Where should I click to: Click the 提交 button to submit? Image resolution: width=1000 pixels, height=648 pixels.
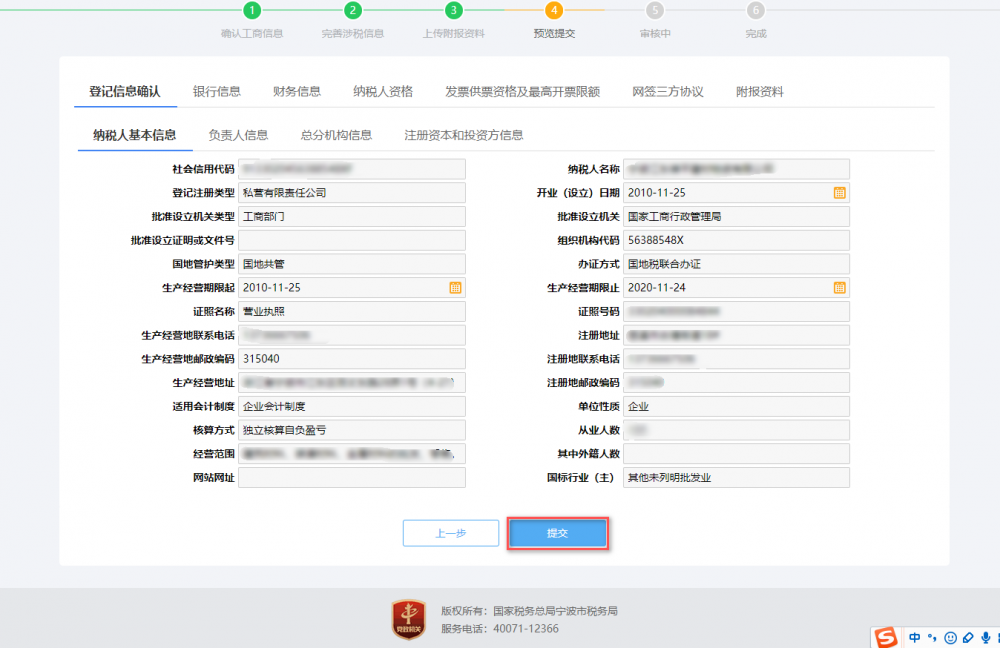(557, 532)
